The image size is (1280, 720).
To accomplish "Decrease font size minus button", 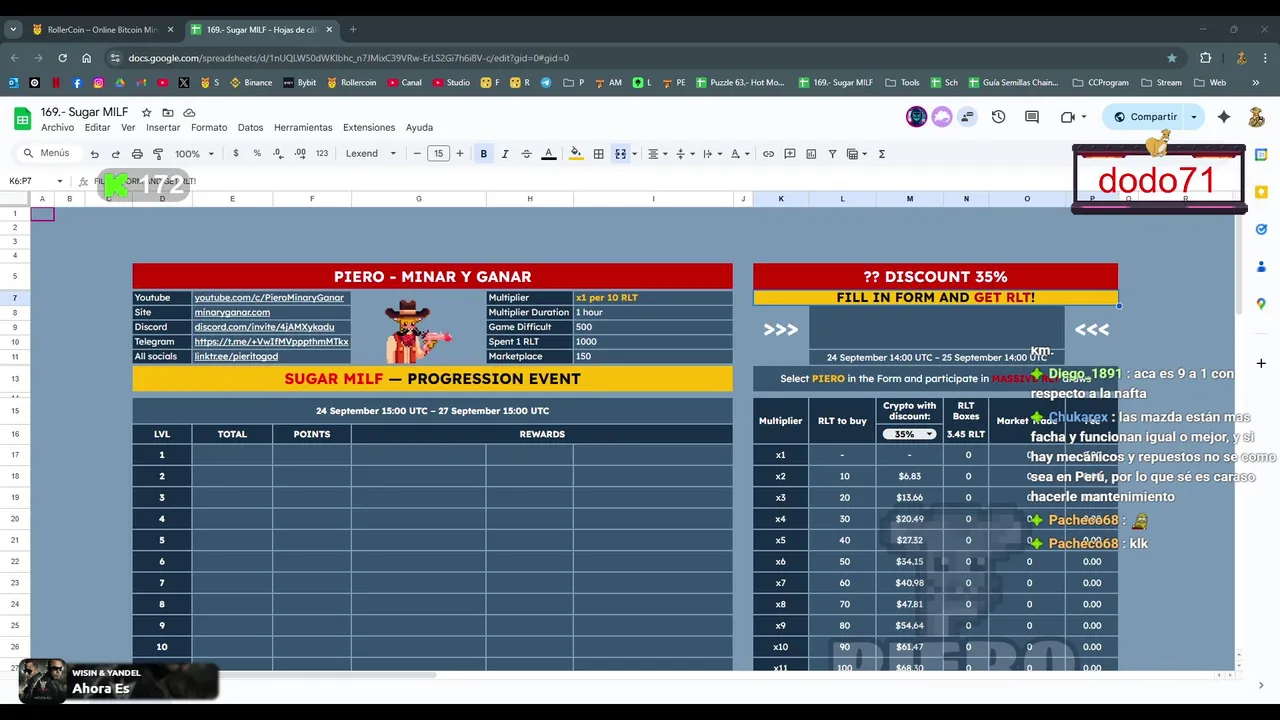I will coord(417,154).
